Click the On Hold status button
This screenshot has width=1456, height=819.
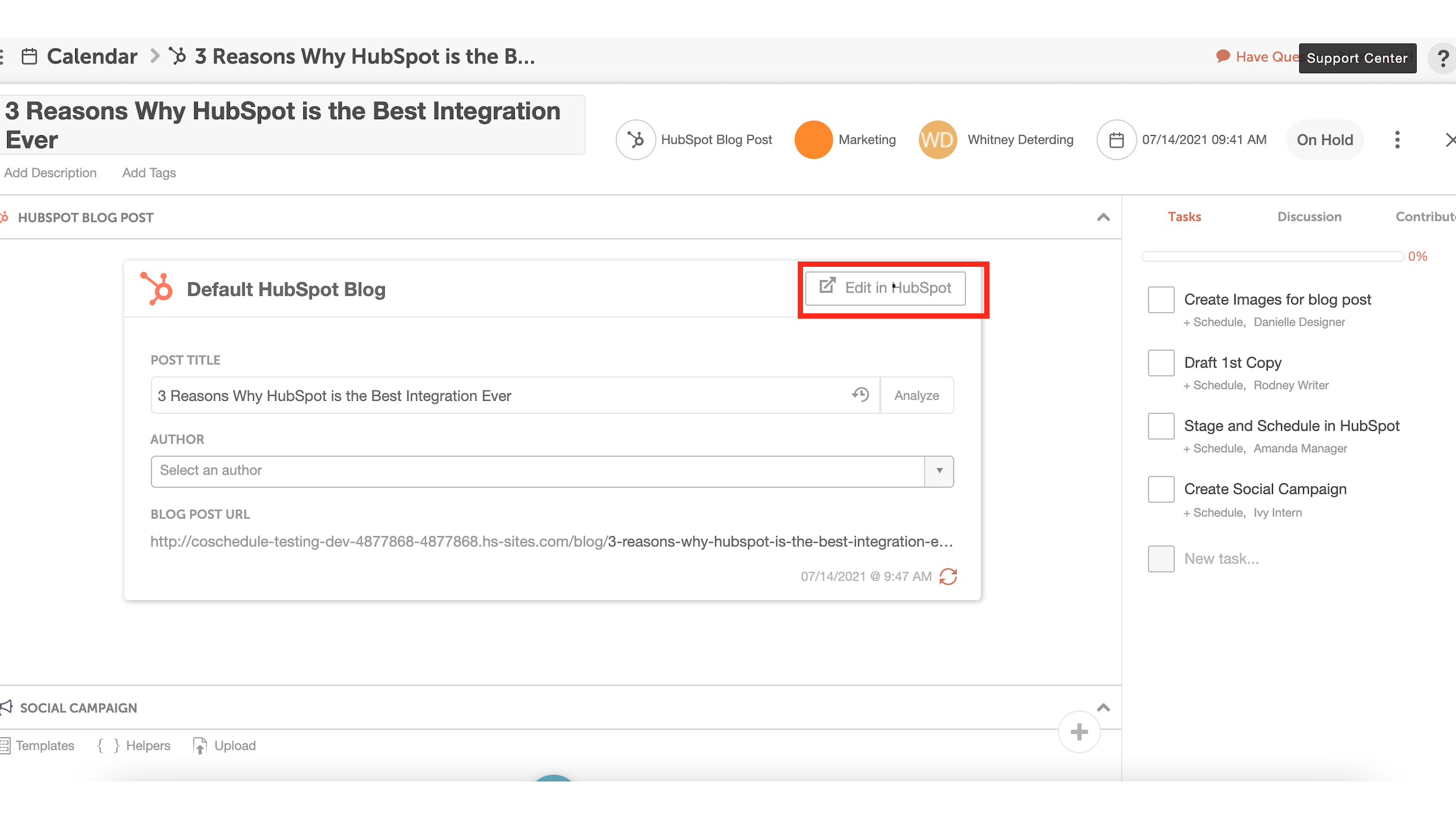(x=1325, y=139)
